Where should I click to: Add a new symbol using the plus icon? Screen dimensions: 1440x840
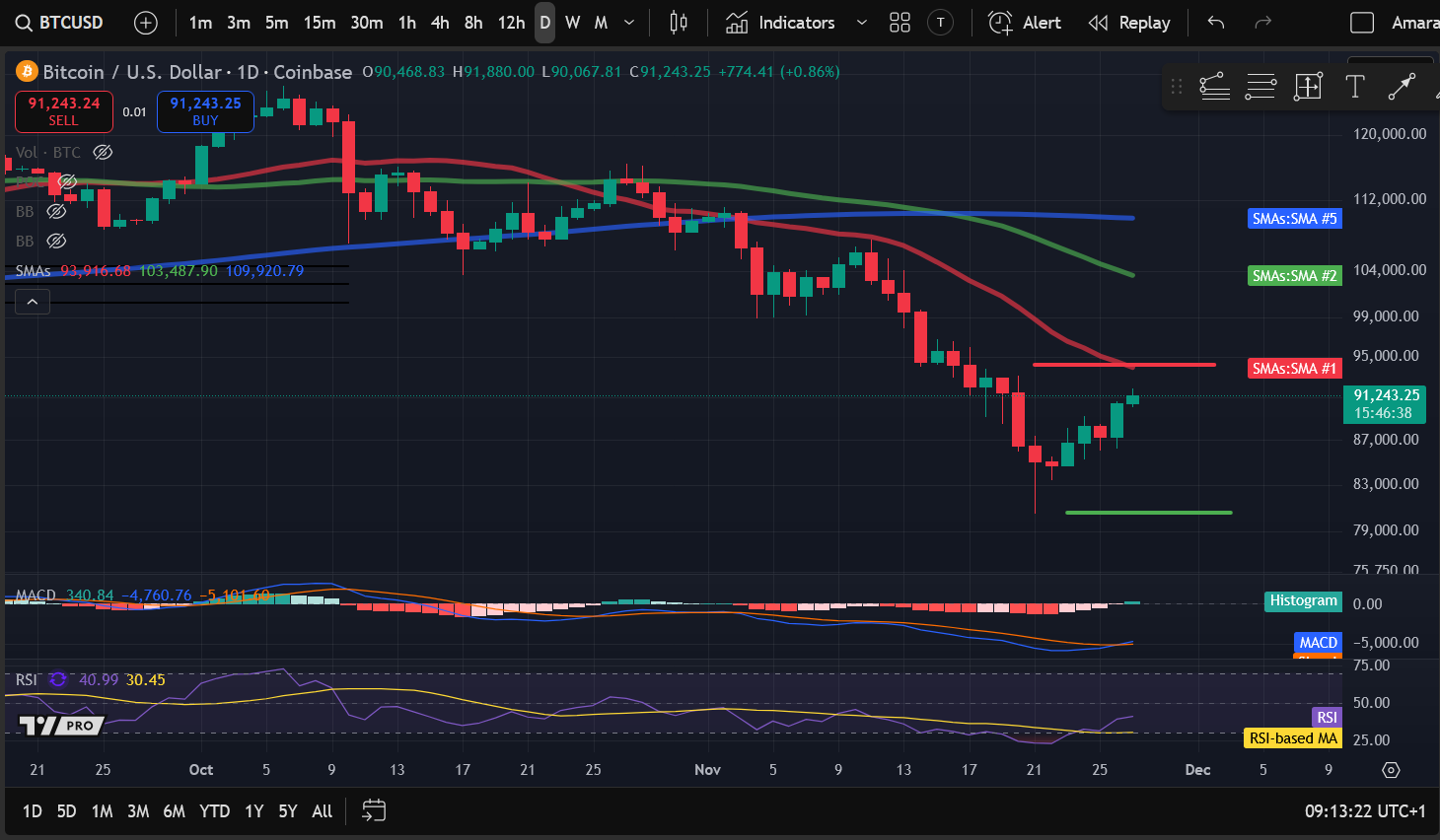tap(145, 22)
